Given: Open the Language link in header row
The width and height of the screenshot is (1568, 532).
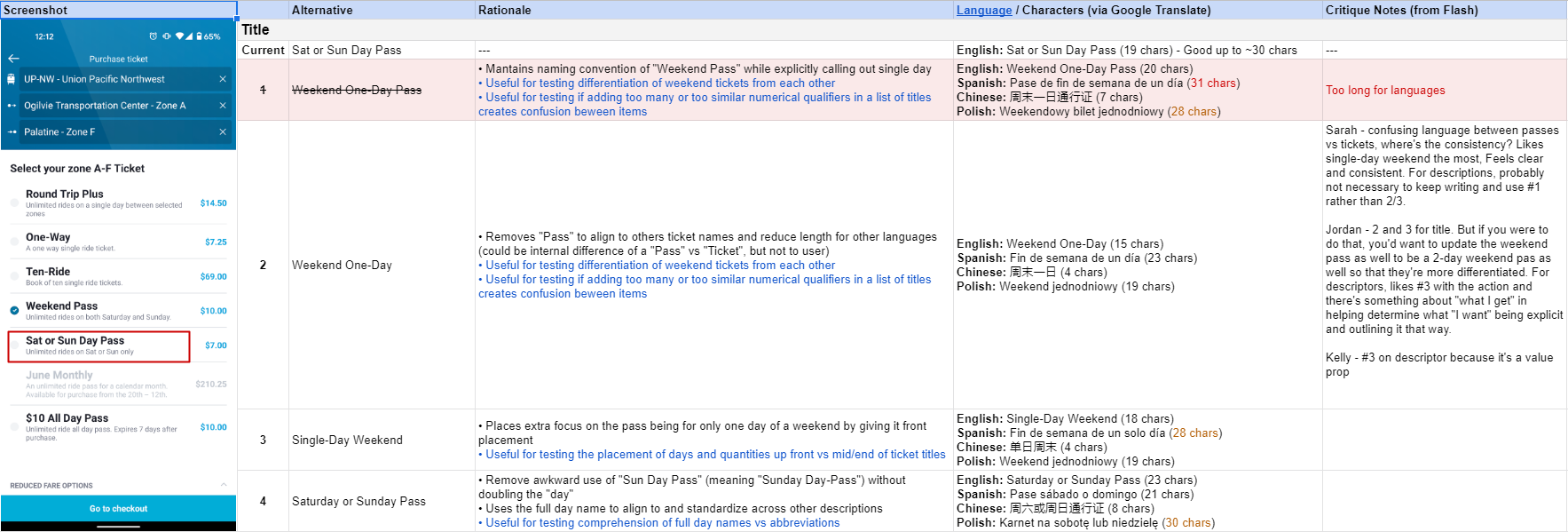Looking at the screenshot, I should point(983,10).
